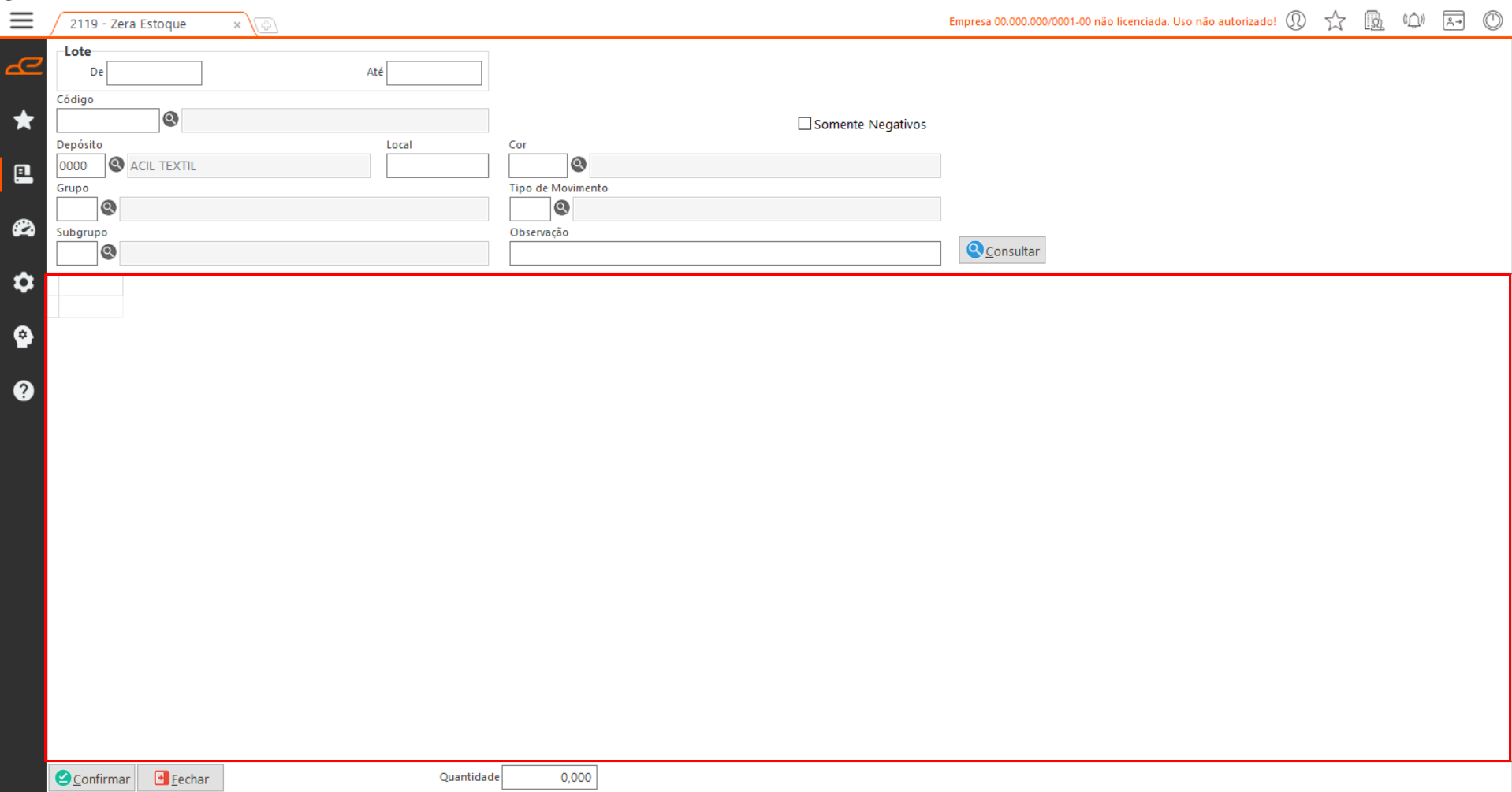1512x792 pixels.
Task: Focus the Lote De input field
Action: [x=155, y=73]
